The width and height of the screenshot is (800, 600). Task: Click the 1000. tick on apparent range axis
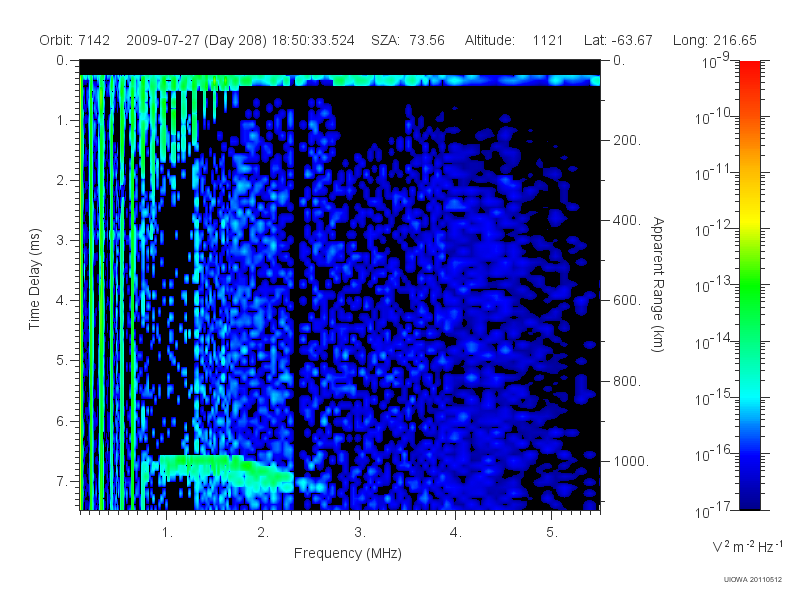click(x=631, y=461)
